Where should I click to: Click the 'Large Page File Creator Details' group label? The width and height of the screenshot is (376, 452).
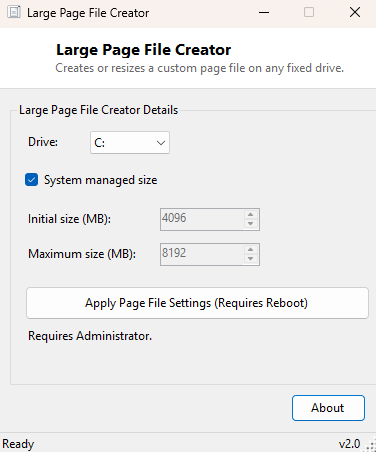coord(99,110)
